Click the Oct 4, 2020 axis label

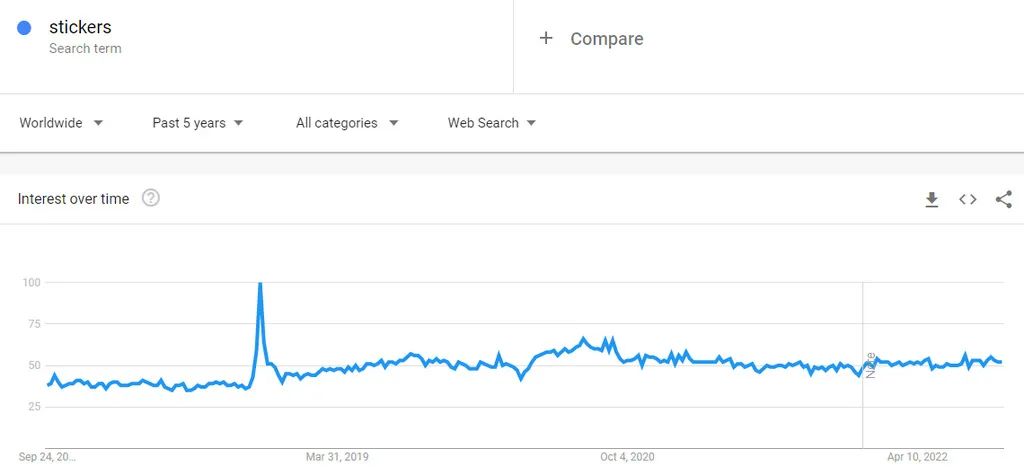coord(627,457)
